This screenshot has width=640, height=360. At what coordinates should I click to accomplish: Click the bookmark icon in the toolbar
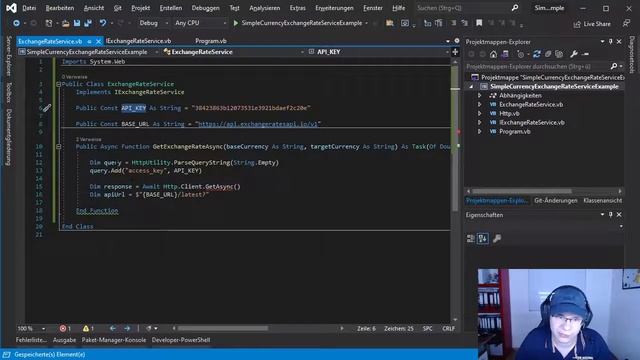pyautogui.click(x=479, y=23)
